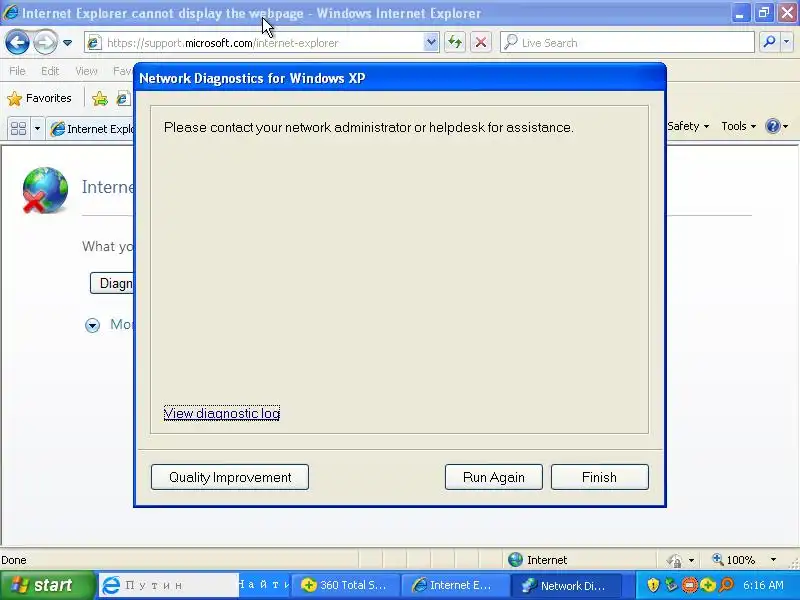The width and height of the screenshot is (800, 600).
Task: Click the orange magnifier tray icon
Action: (726, 585)
